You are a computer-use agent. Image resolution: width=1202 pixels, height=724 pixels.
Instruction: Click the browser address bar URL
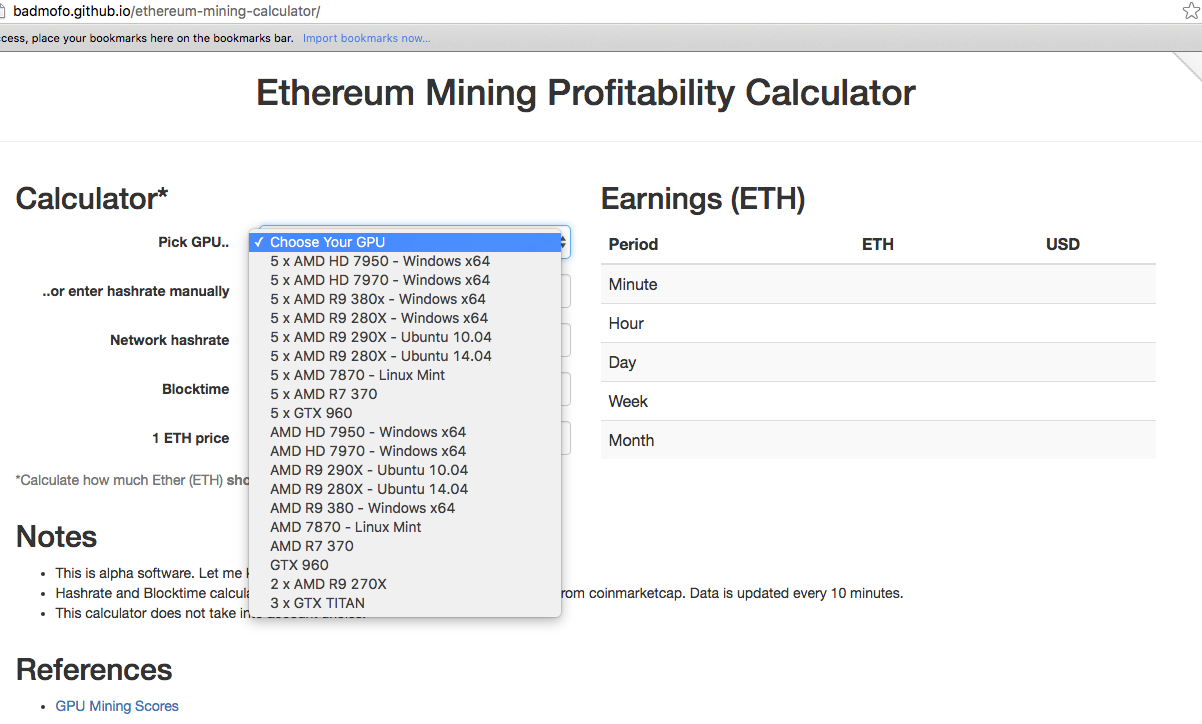[x=166, y=11]
